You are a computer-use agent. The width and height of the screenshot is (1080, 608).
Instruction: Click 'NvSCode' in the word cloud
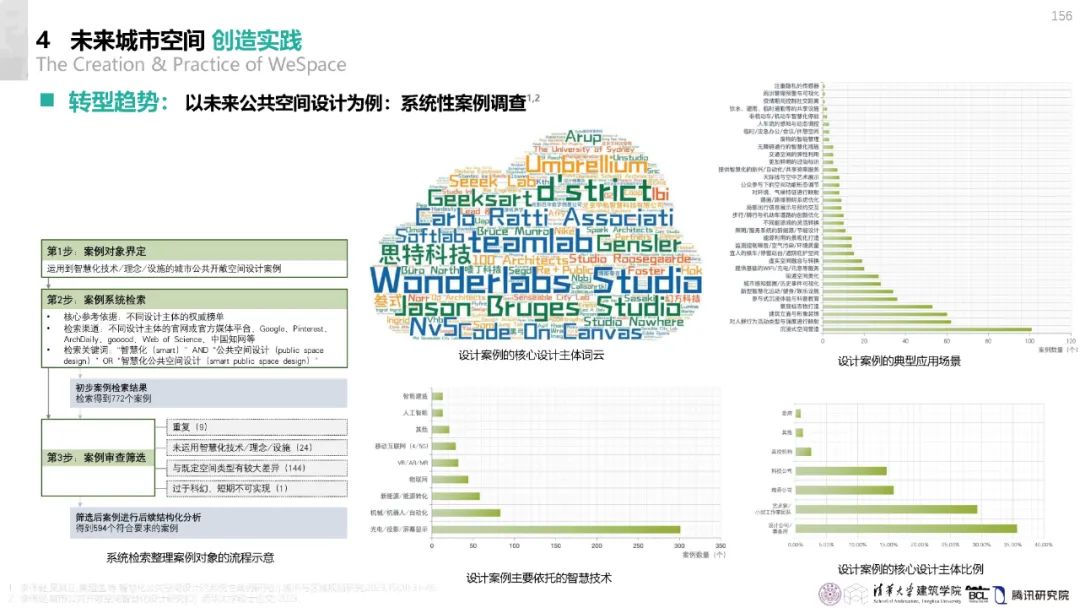pyautogui.click(x=460, y=328)
